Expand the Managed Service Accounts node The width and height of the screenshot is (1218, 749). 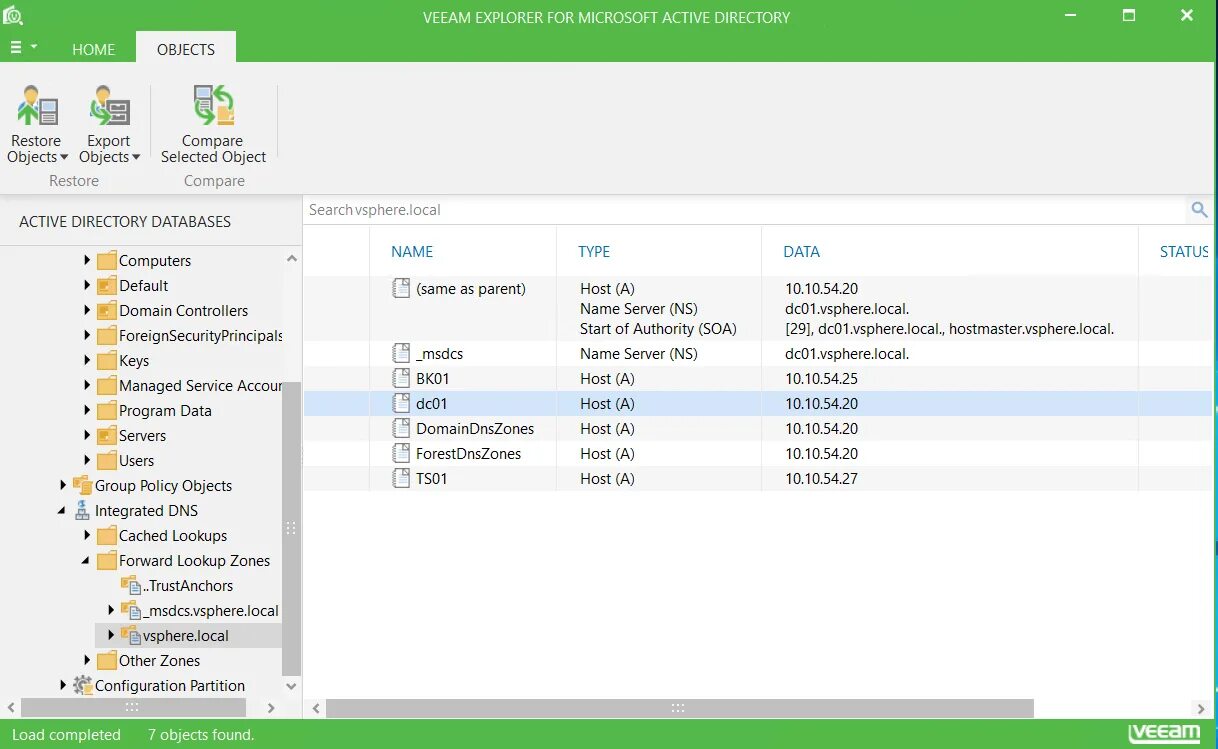(x=87, y=386)
